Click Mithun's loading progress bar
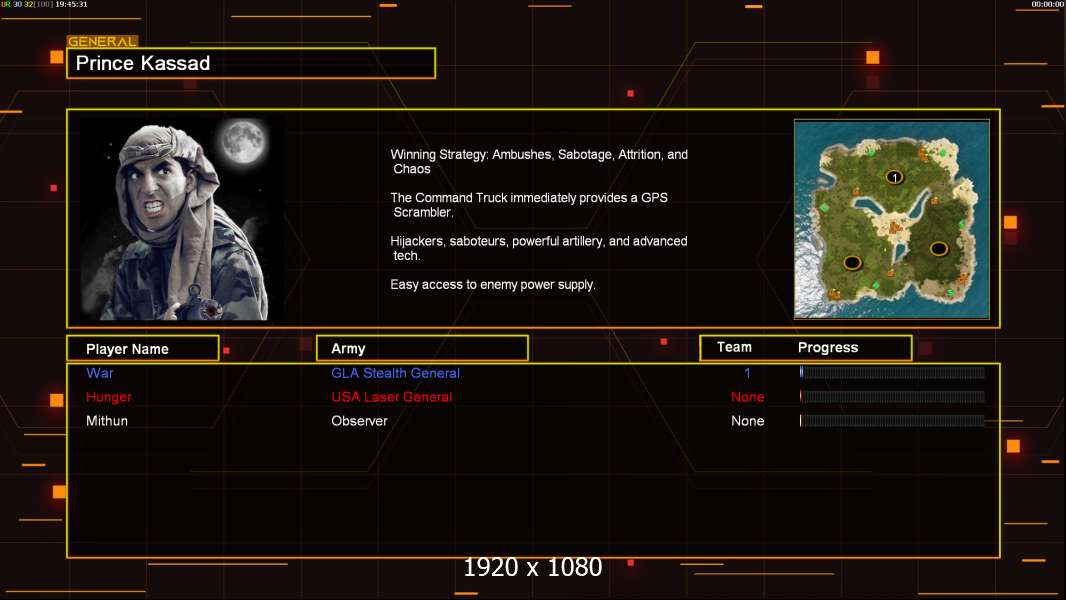1066x600 pixels. [892, 421]
